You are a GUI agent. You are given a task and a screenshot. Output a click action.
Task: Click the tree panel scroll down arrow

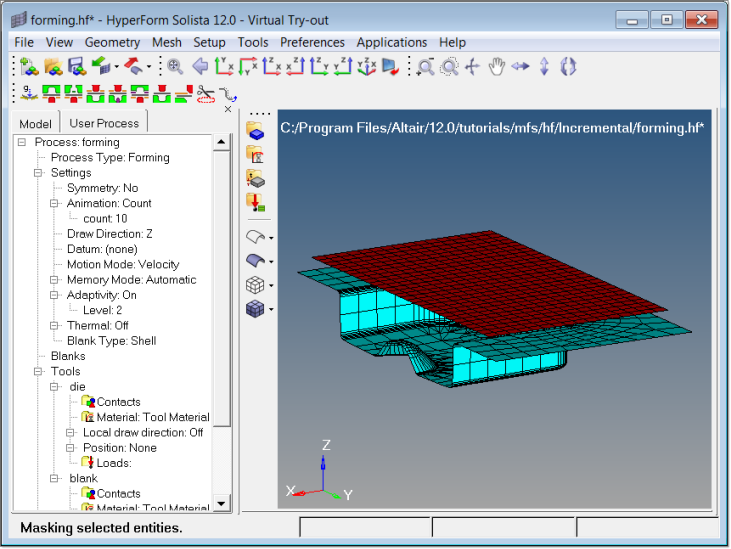pos(222,502)
